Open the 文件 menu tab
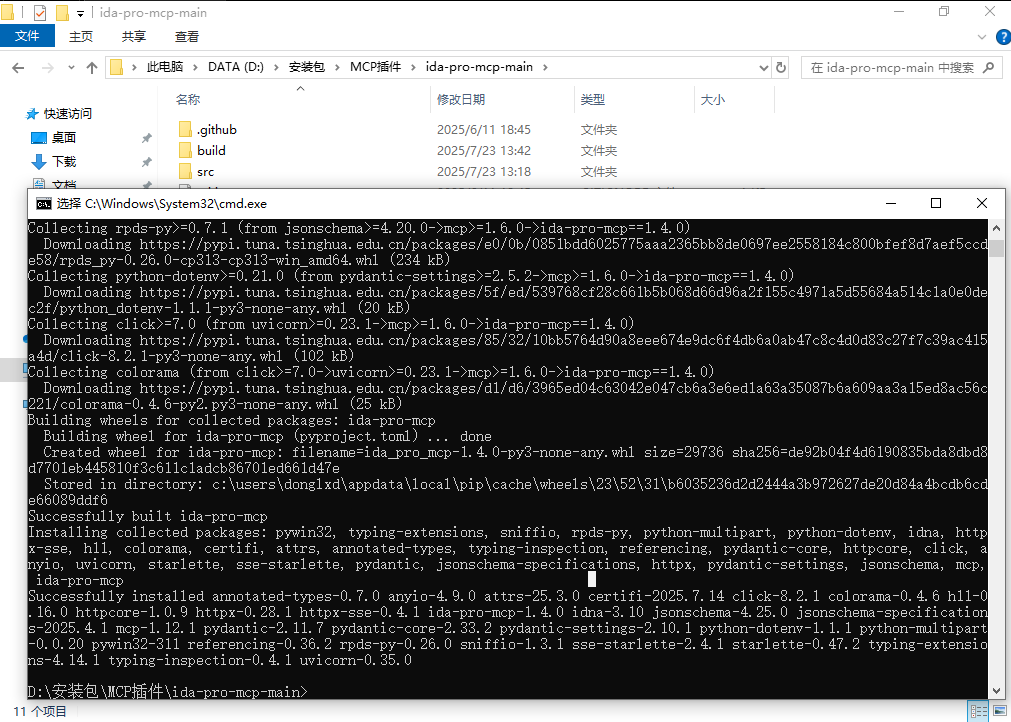This screenshot has height=722, width=1011. [x=27, y=37]
